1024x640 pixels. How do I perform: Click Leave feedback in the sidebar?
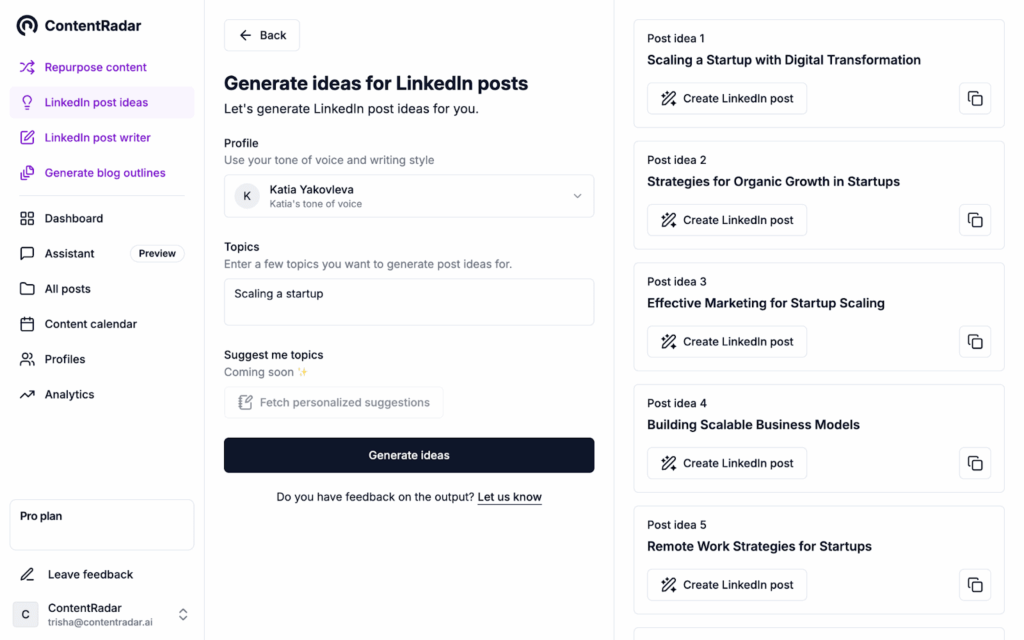pos(90,574)
